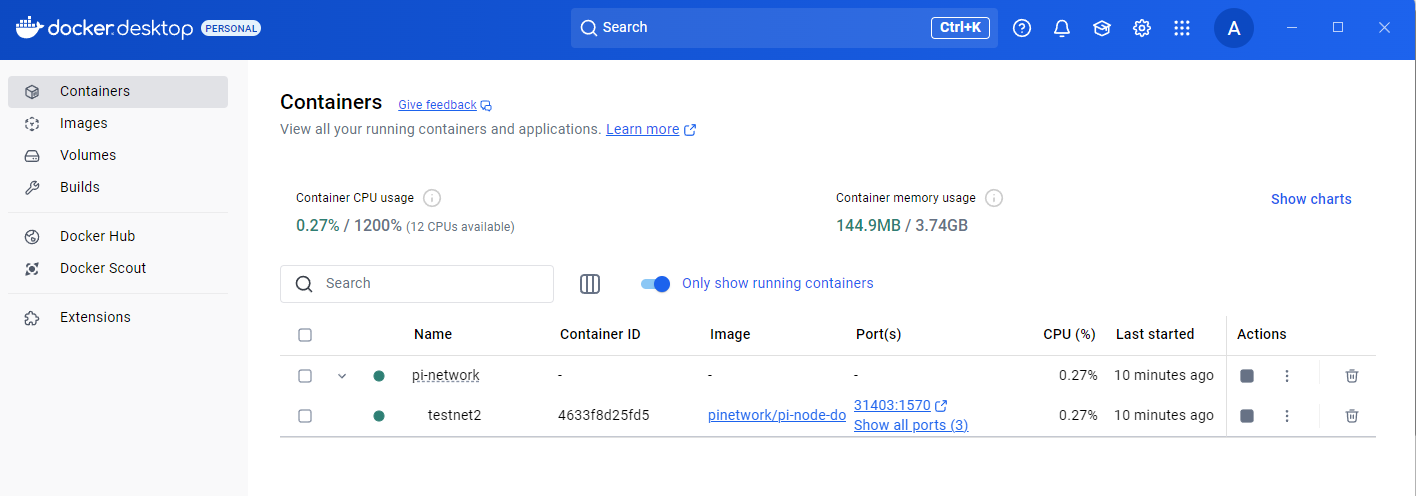Click the 'Only show running containers' label
Image resolution: width=1416 pixels, height=496 pixels.
[778, 284]
